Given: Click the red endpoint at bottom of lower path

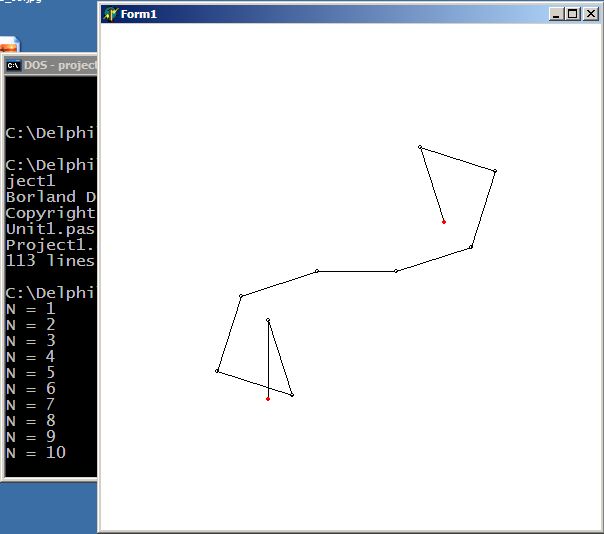Looking at the screenshot, I should [x=268, y=399].
